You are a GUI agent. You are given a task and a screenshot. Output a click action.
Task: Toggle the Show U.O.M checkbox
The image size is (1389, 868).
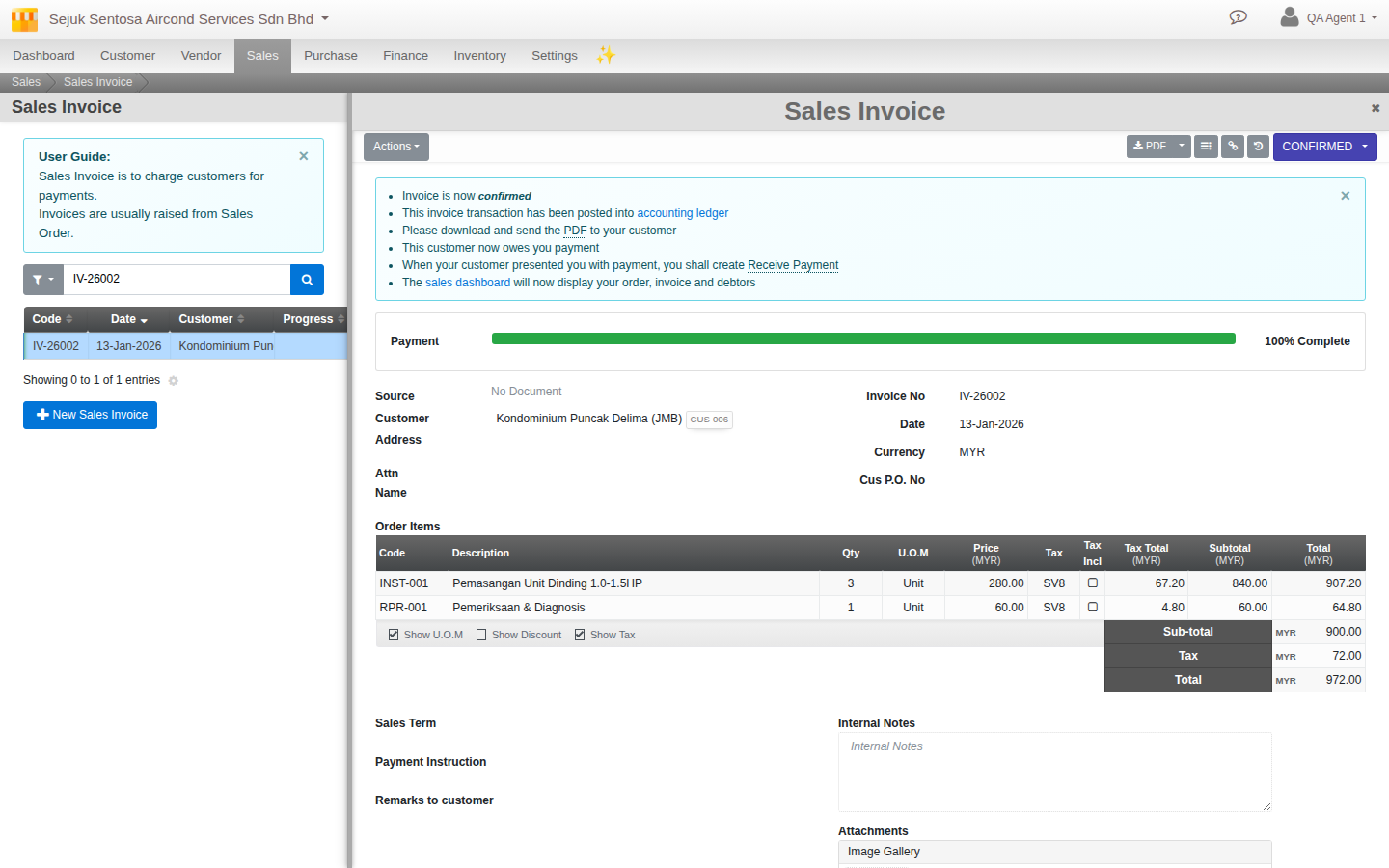click(394, 635)
